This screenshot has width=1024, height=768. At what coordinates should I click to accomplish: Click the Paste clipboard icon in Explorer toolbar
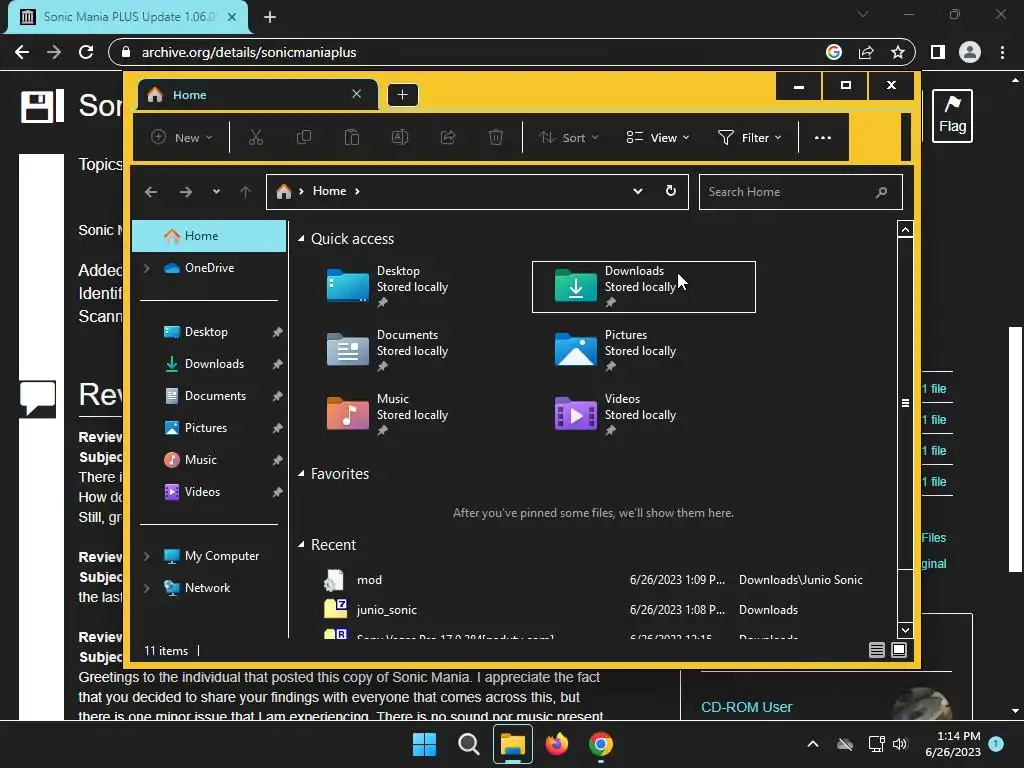click(352, 137)
